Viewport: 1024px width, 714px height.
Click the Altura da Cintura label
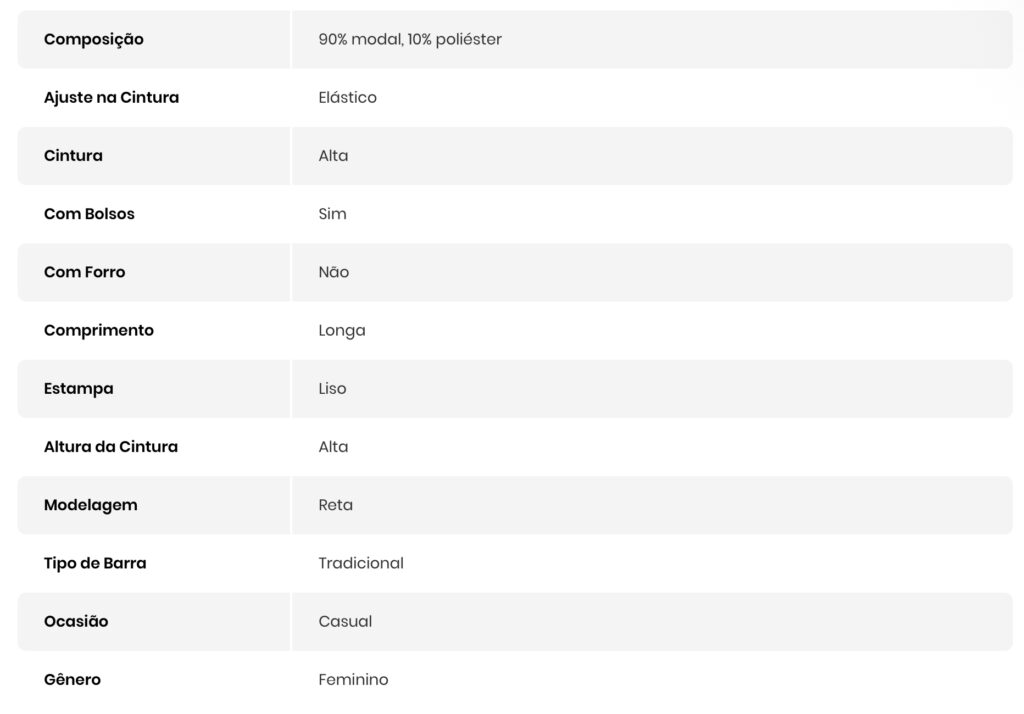[111, 447]
